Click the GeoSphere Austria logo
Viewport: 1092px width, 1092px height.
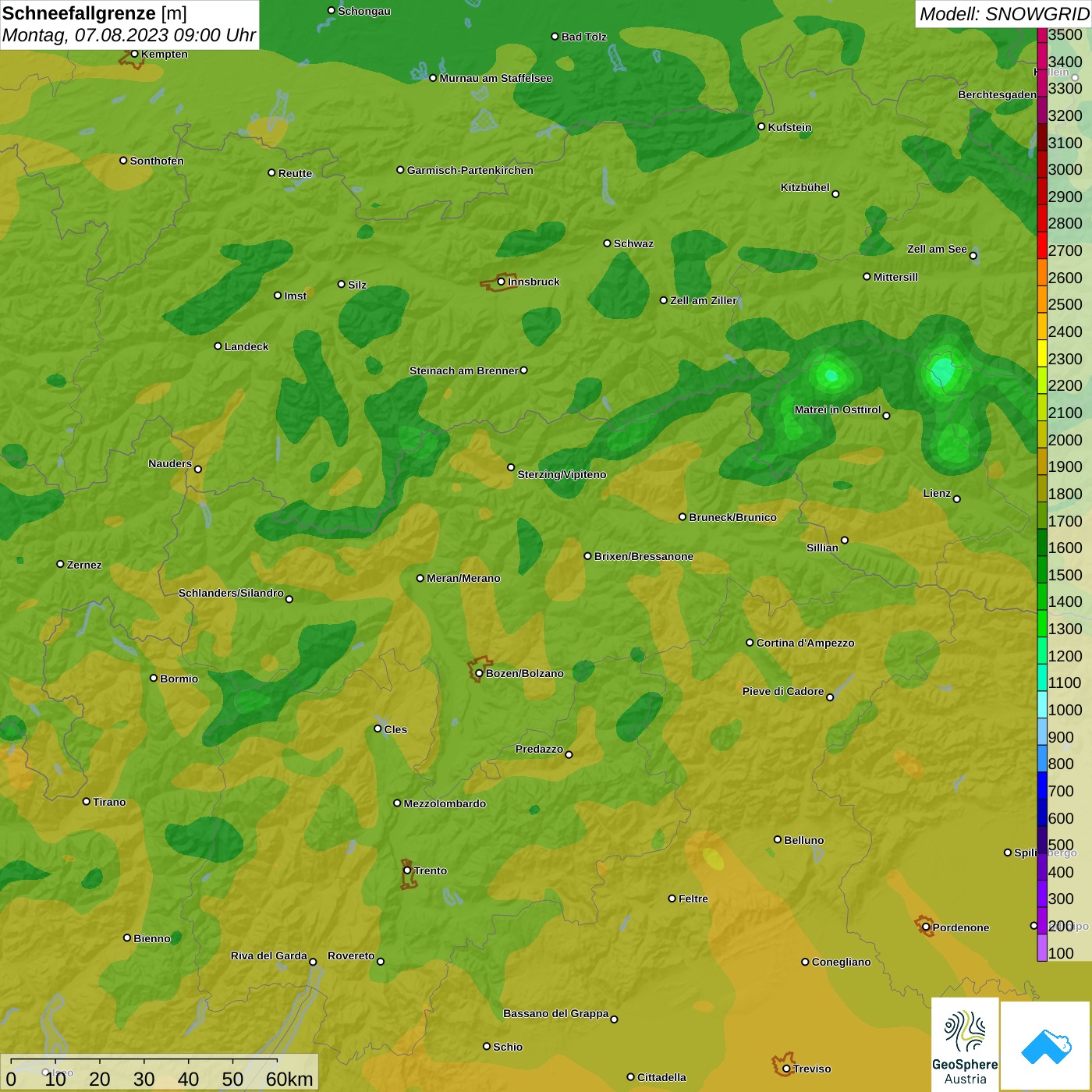(x=965, y=1044)
